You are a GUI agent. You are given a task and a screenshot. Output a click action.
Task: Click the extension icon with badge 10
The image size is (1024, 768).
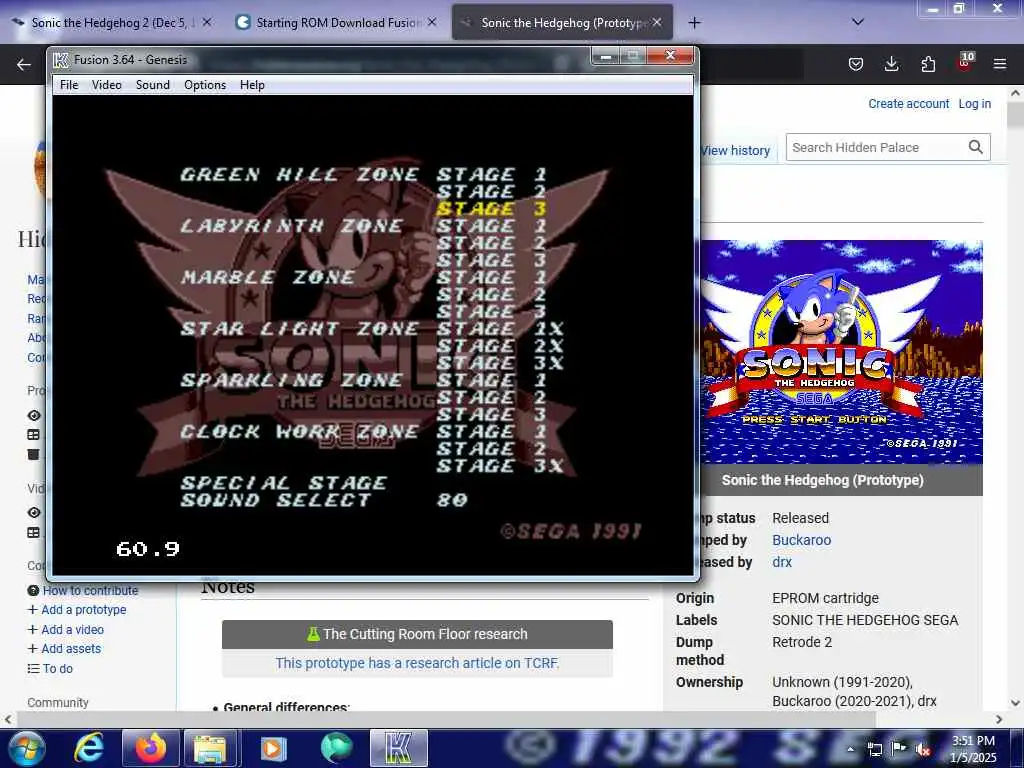[x=965, y=63]
